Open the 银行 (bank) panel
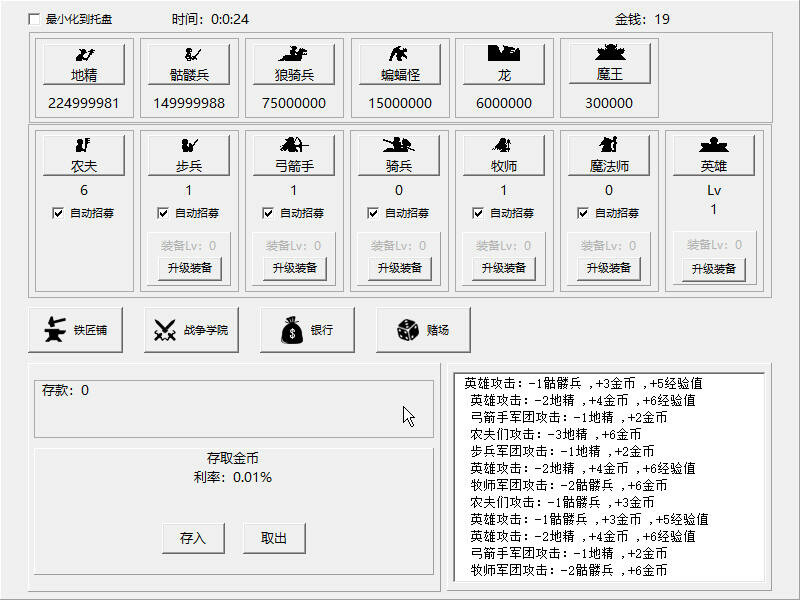The image size is (800, 600). coord(305,331)
